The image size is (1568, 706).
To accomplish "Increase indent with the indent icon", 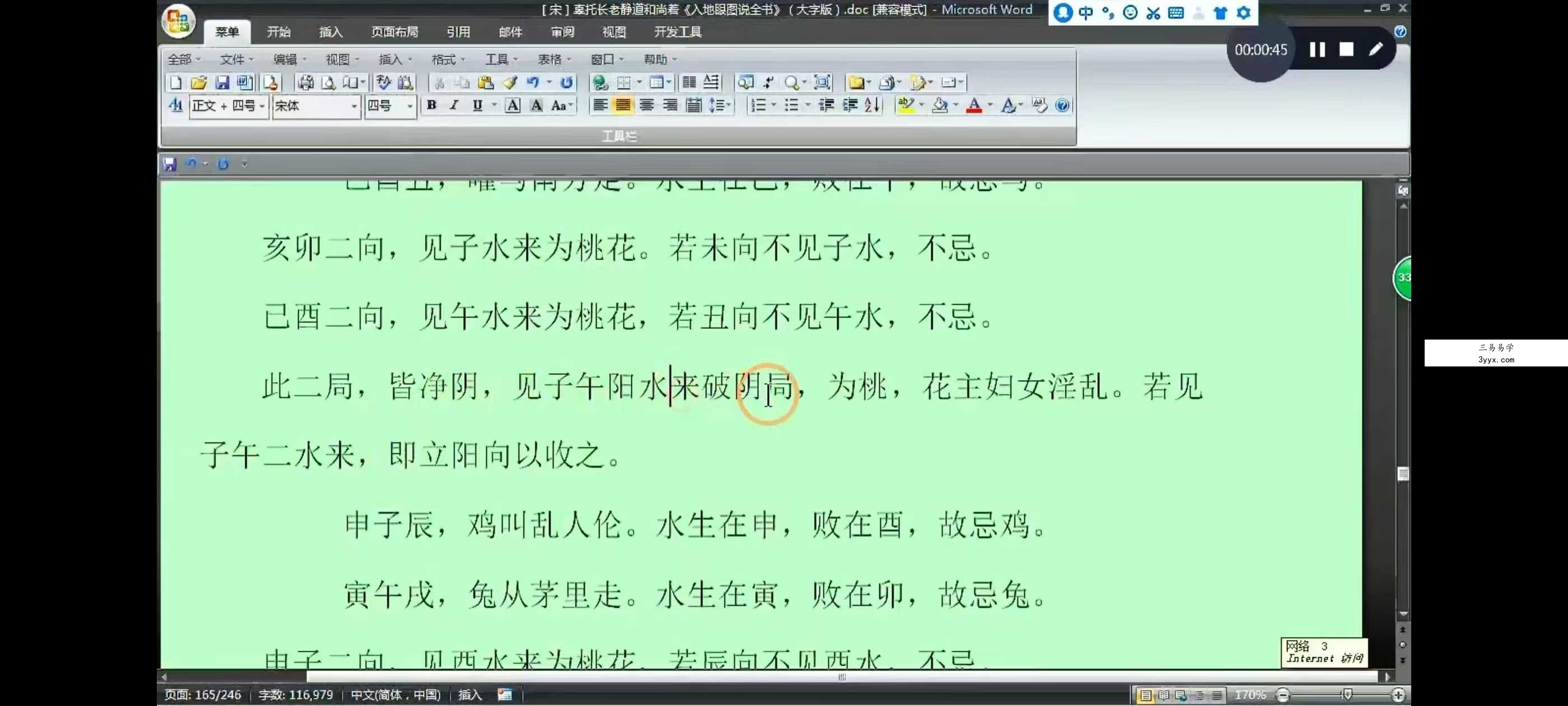I will (850, 105).
